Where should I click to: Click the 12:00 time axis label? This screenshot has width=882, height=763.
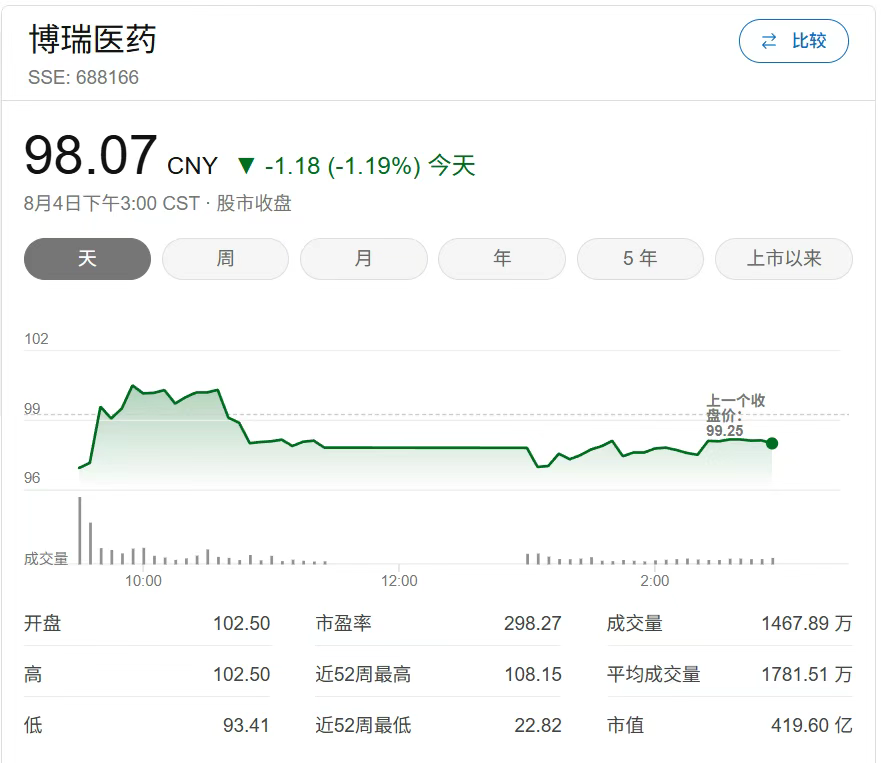[x=399, y=580]
